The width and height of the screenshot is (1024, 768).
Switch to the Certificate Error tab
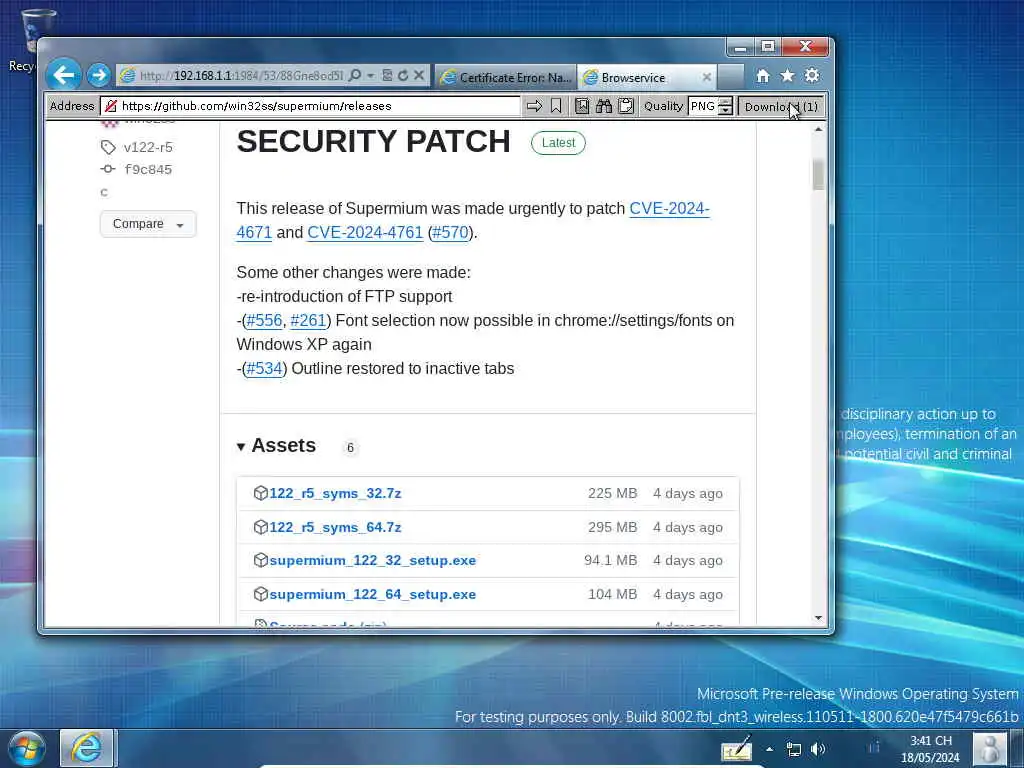click(x=505, y=77)
